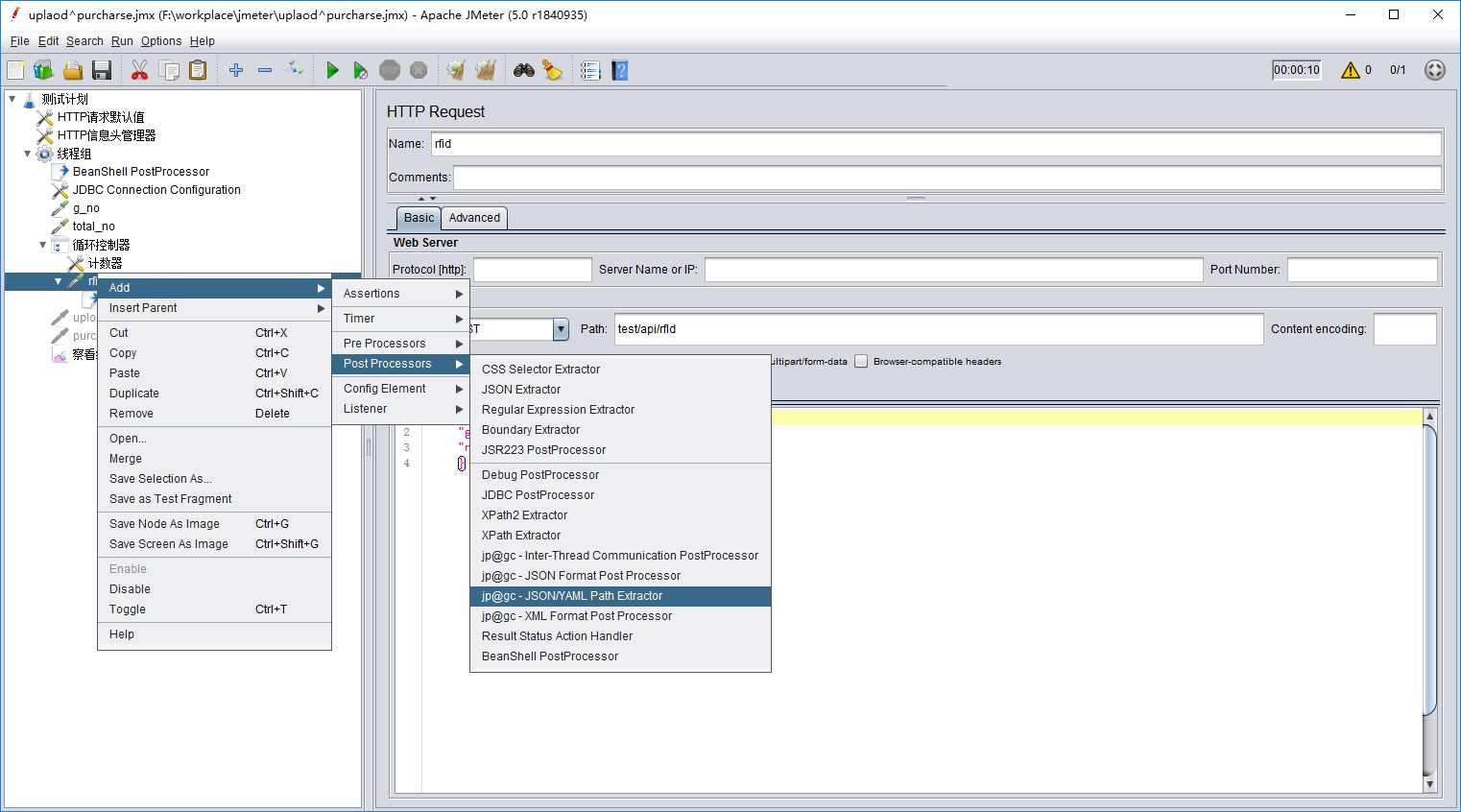Viewport: 1461px width, 812px height.
Task: Choose Save as Test Fragment
Action: 215,499
